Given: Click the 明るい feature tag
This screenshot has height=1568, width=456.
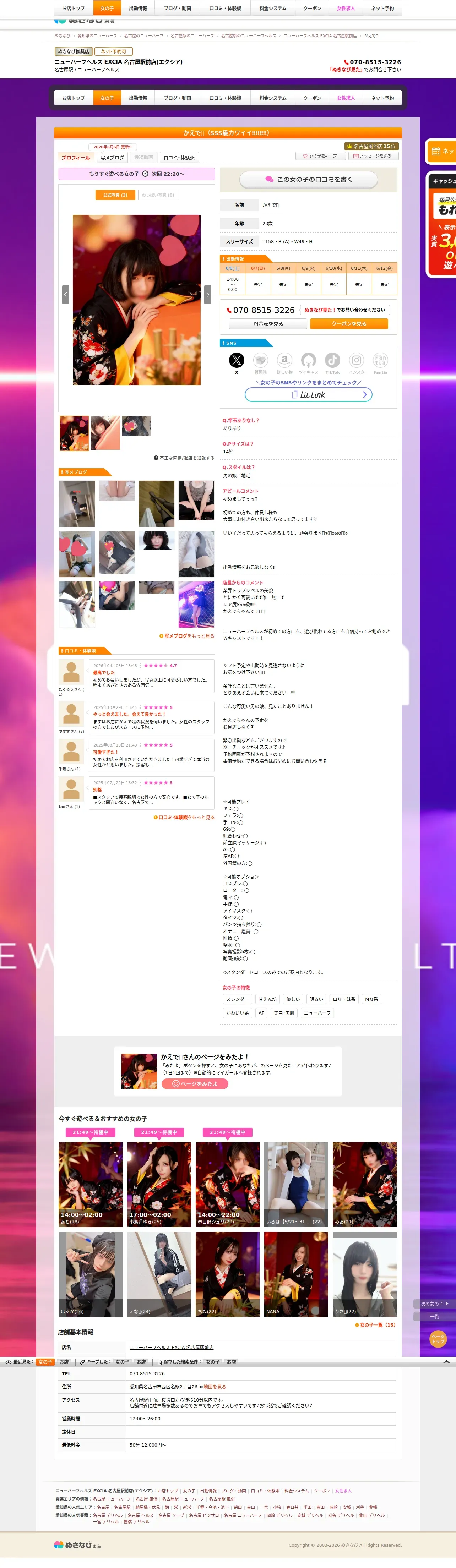Looking at the screenshot, I should pyautogui.click(x=316, y=999).
